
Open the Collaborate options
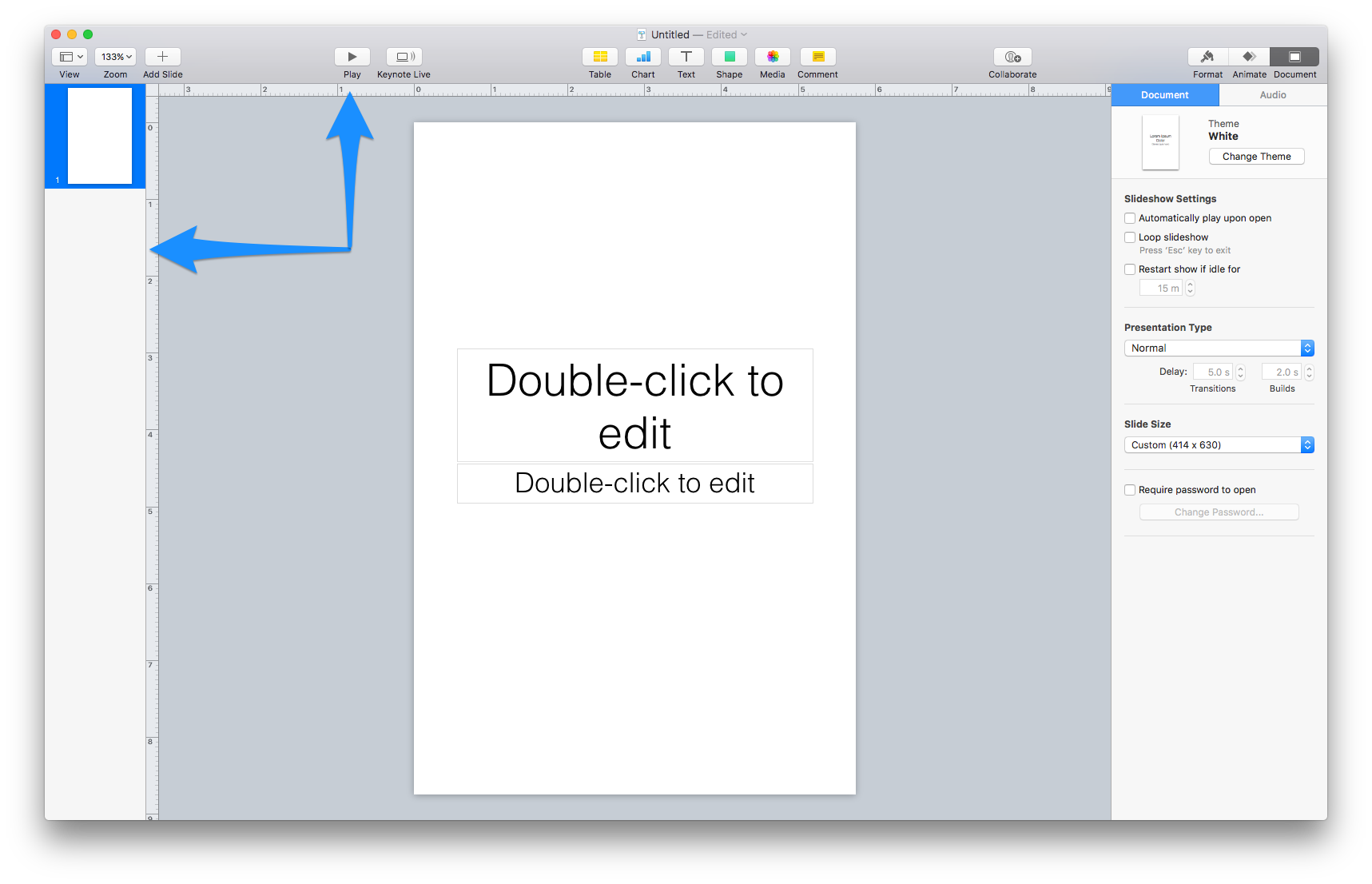coord(1012,57)
